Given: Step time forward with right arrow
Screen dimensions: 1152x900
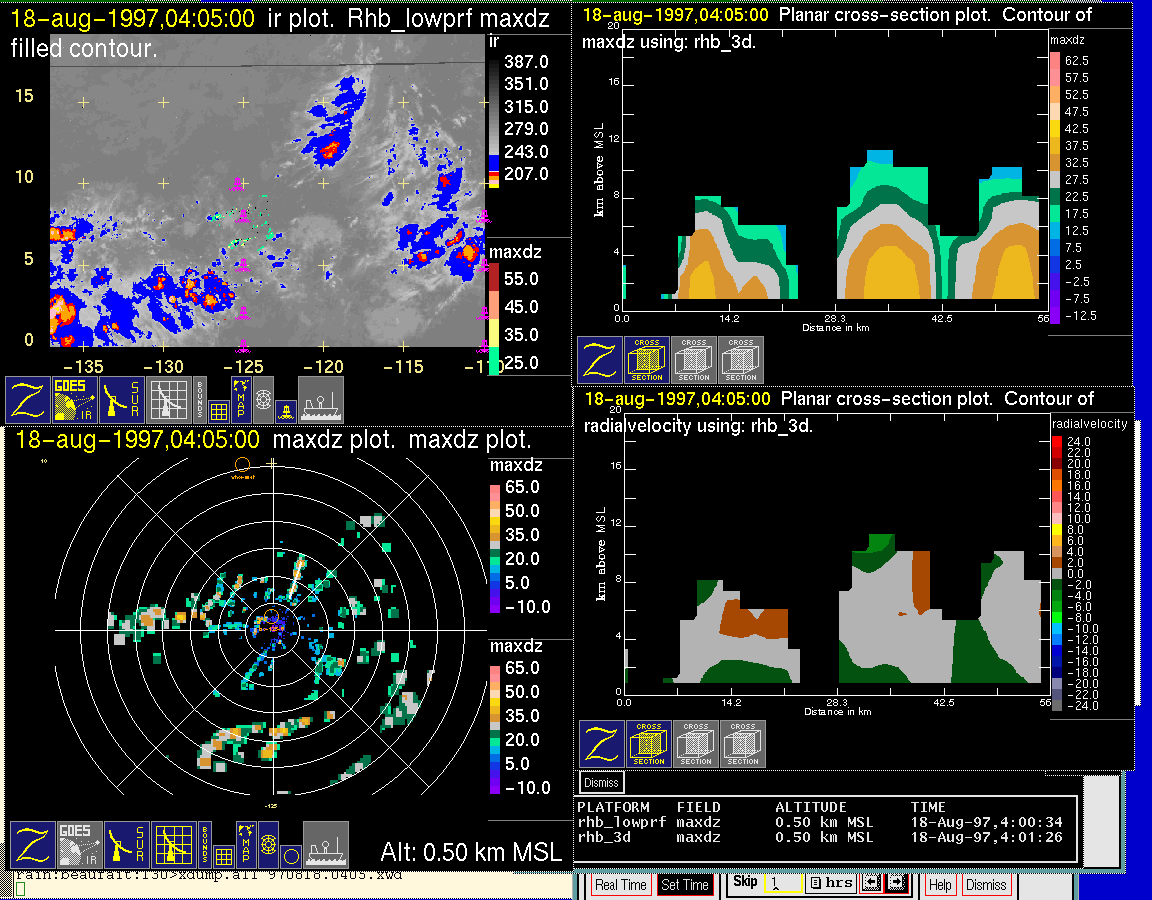Looking at the screenshot, I should tap(895, 884).
